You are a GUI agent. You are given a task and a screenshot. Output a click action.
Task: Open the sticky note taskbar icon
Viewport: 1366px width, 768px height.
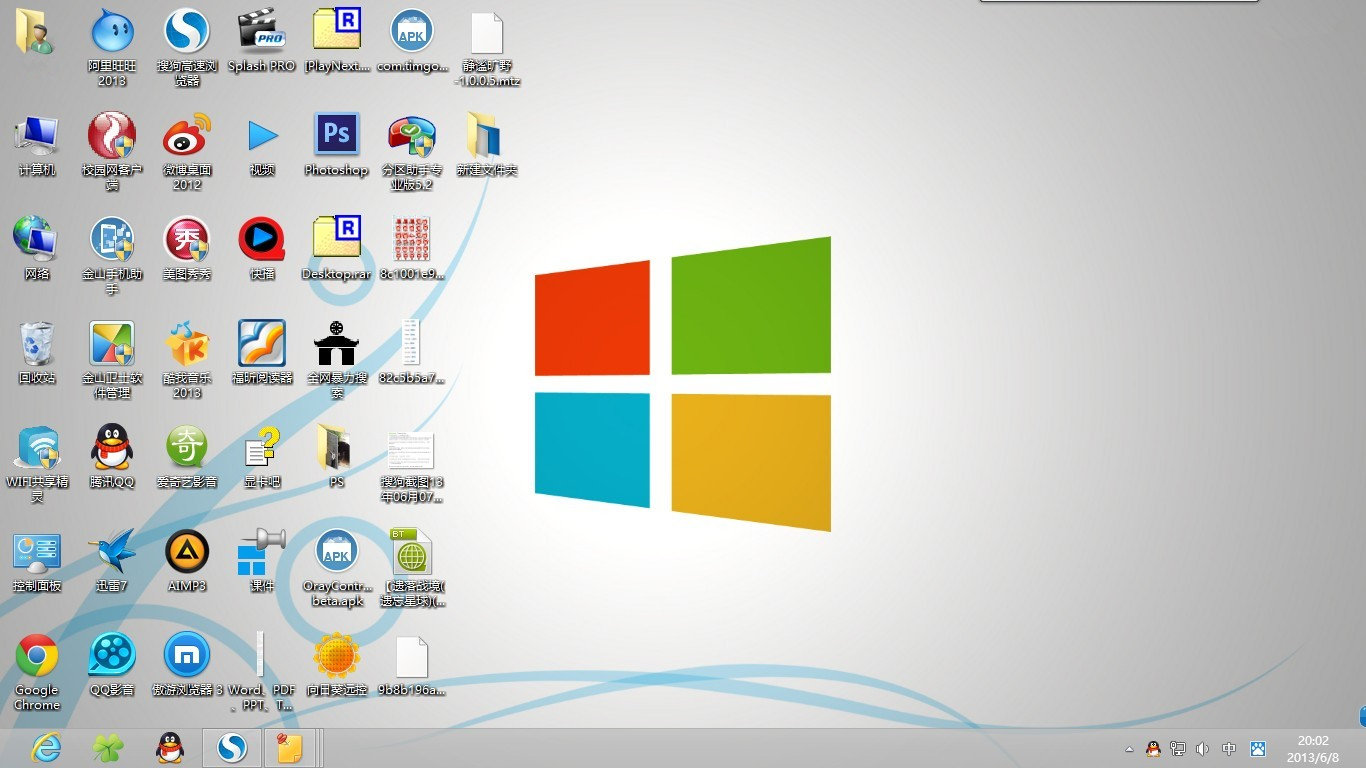(x=290, y=747)
